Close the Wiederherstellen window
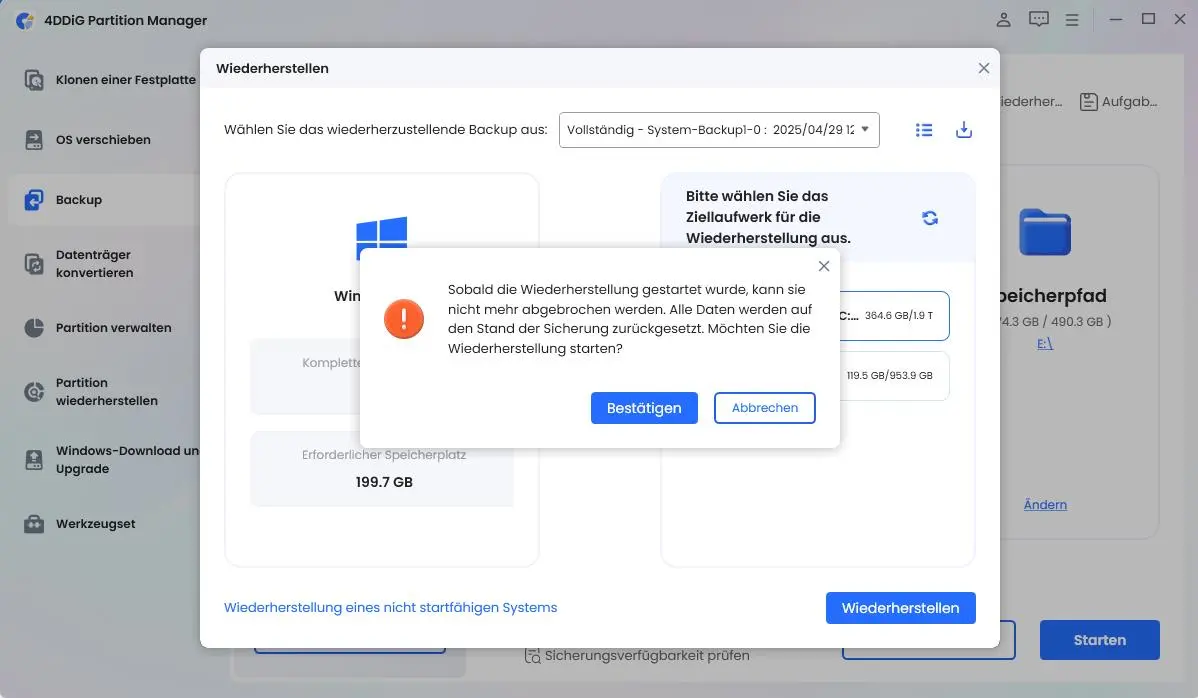 click(x=983, y=68)
